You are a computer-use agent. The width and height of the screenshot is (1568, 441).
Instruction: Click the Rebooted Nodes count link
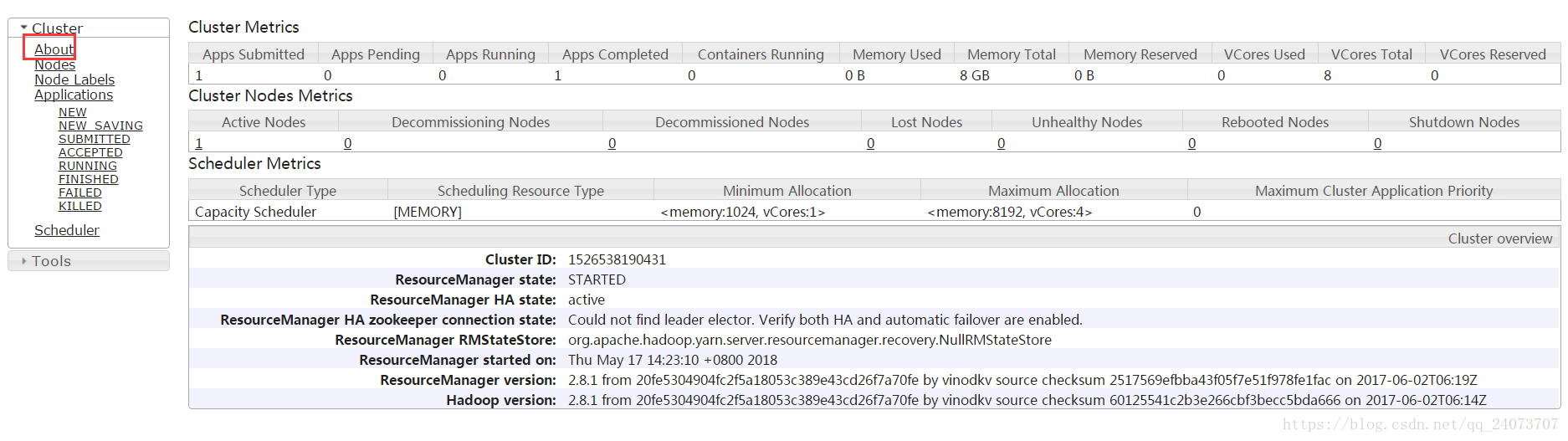point(1192,143)
